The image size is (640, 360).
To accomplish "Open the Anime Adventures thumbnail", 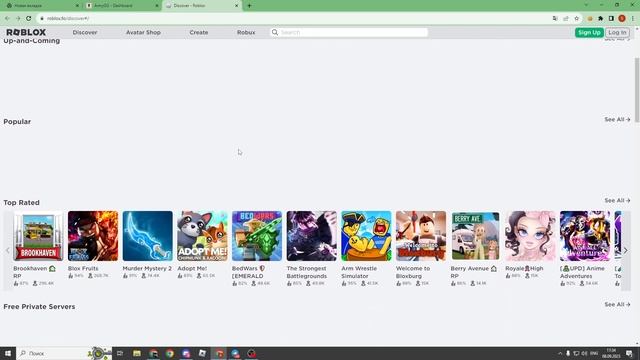I will (585, 236).
